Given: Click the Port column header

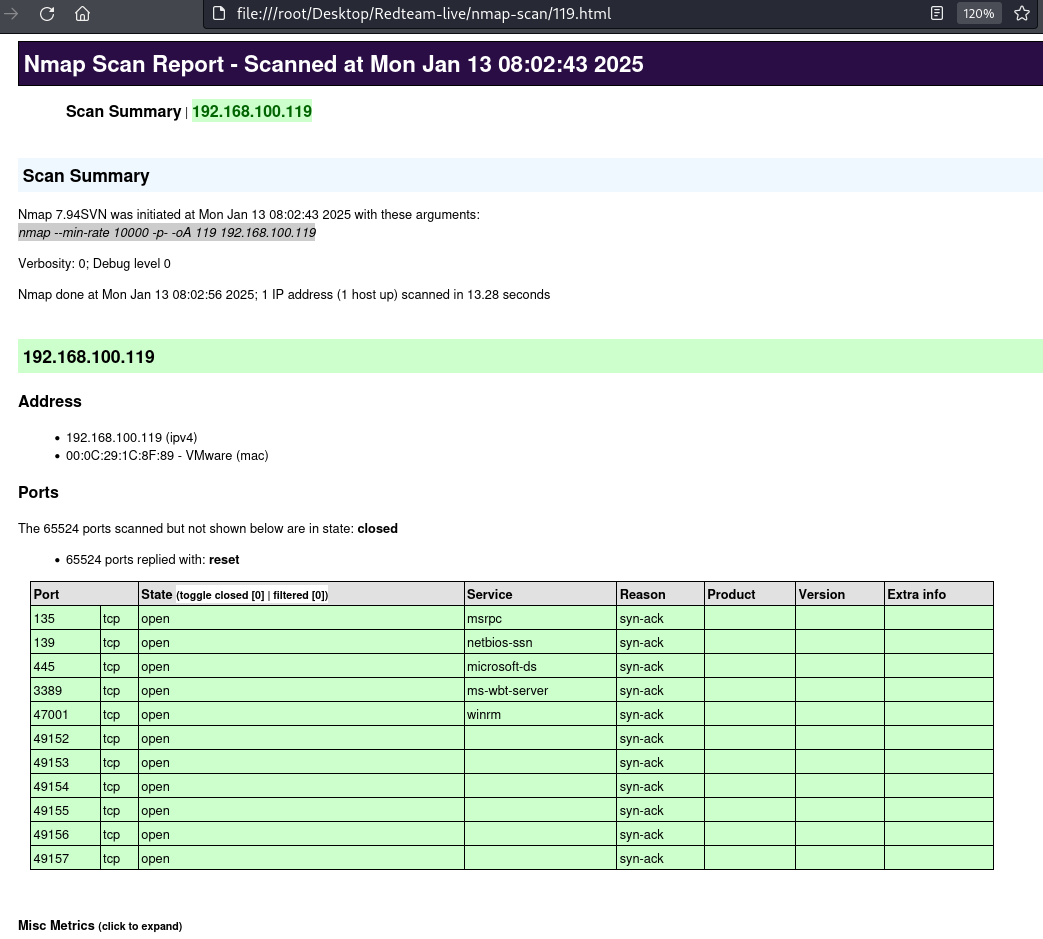Looking at the screenshot, I should click(47, 594).
